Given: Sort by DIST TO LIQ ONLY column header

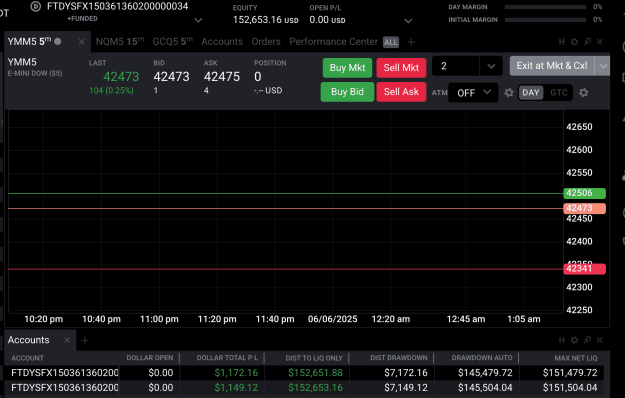Looking at the screenshot, I should coord(314,358).
